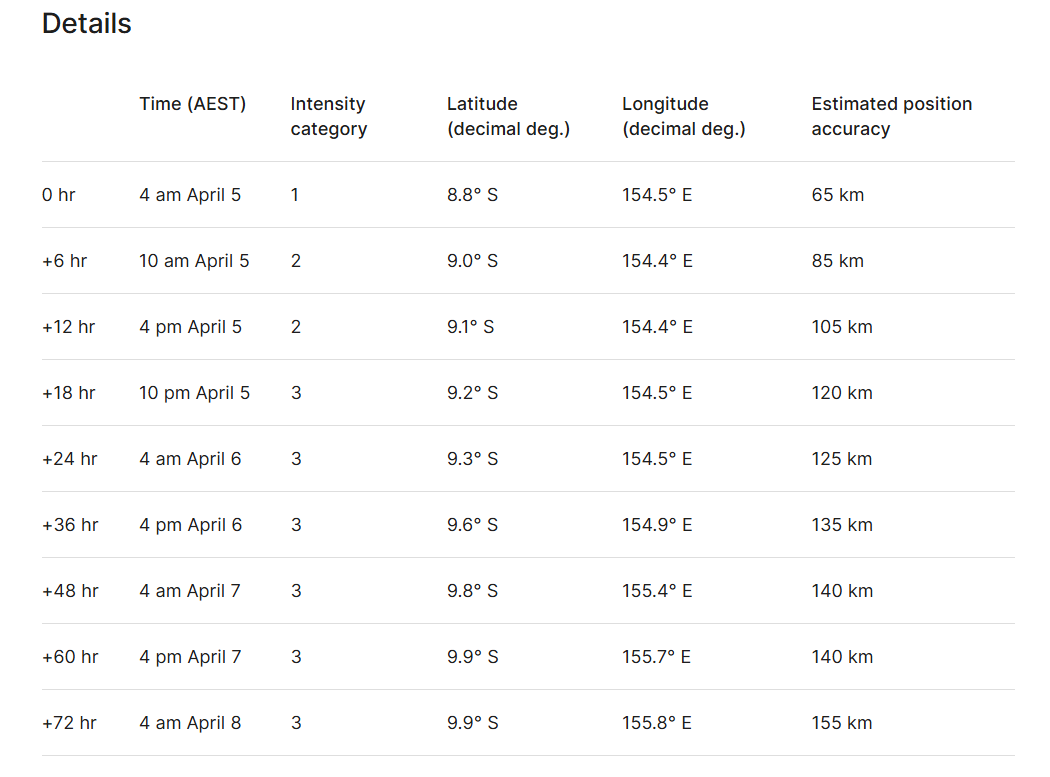Image resolution: width=1050 pixels, height=777 pixels.
Task: Click the Details heading
Action: coord(87,24)
